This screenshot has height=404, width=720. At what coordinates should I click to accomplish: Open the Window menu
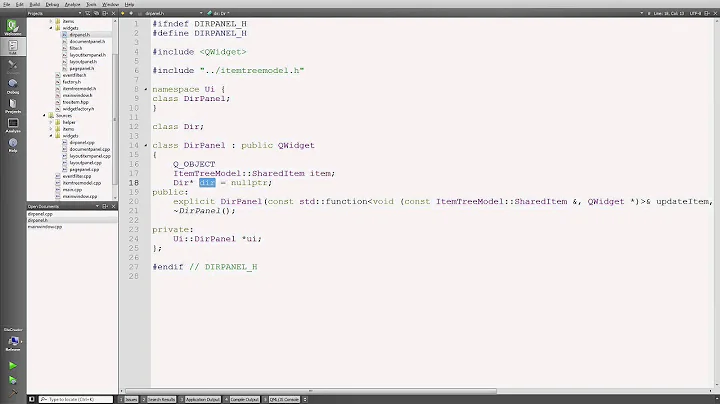pyautogui.click(x=110, y=4)
